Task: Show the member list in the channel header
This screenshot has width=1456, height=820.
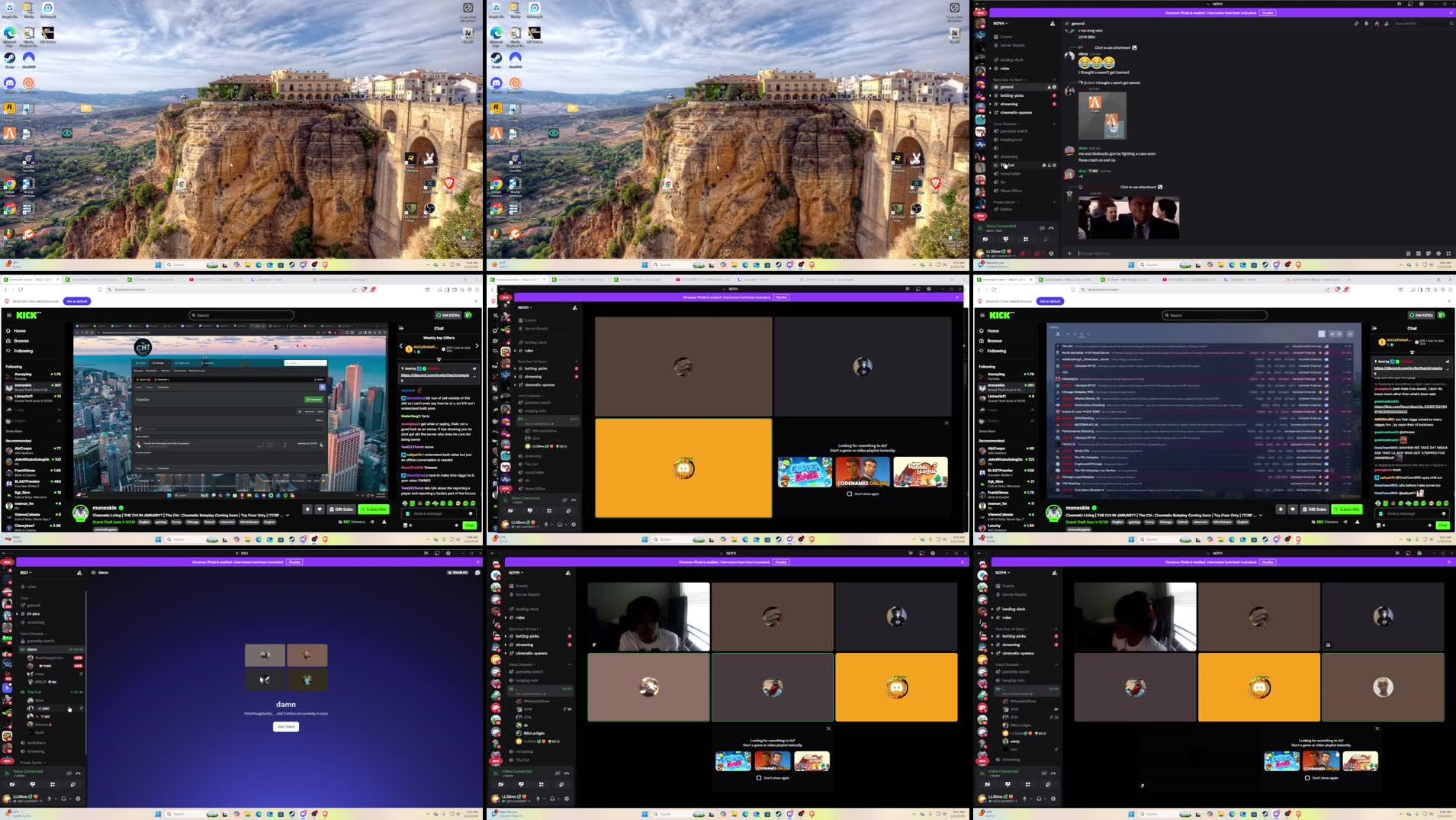Action: pyautogui.click(x=1386, y=24)
